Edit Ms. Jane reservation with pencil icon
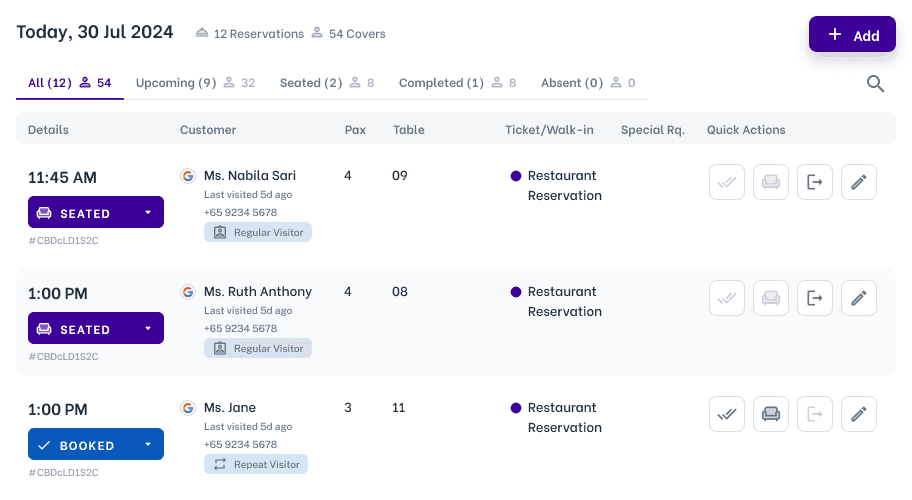912x500 pixels. pos(858,414)
